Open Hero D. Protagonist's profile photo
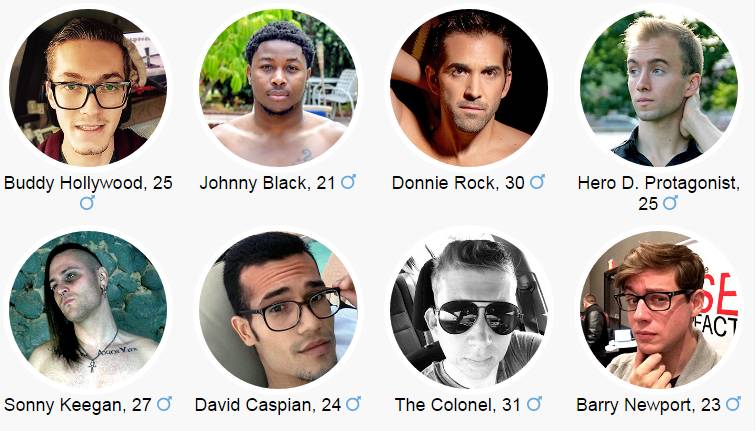Image resolution: width=755 pixels, height=431 pixels. (x=659, y=88)
